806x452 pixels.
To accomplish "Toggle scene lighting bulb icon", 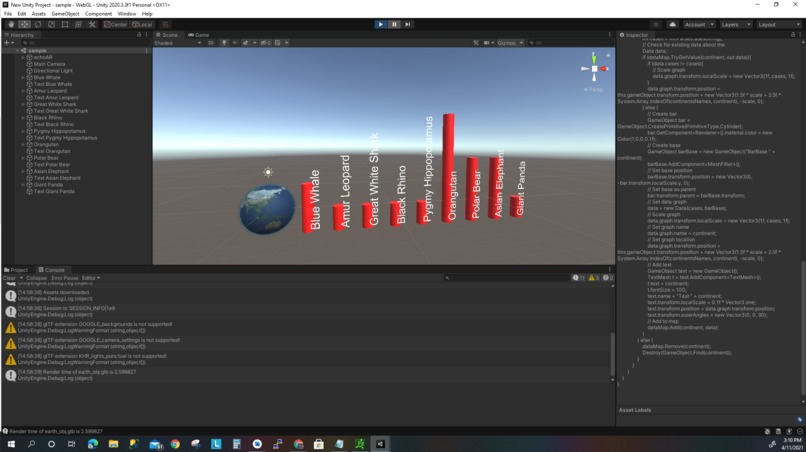I will click(x=224, y=43).
